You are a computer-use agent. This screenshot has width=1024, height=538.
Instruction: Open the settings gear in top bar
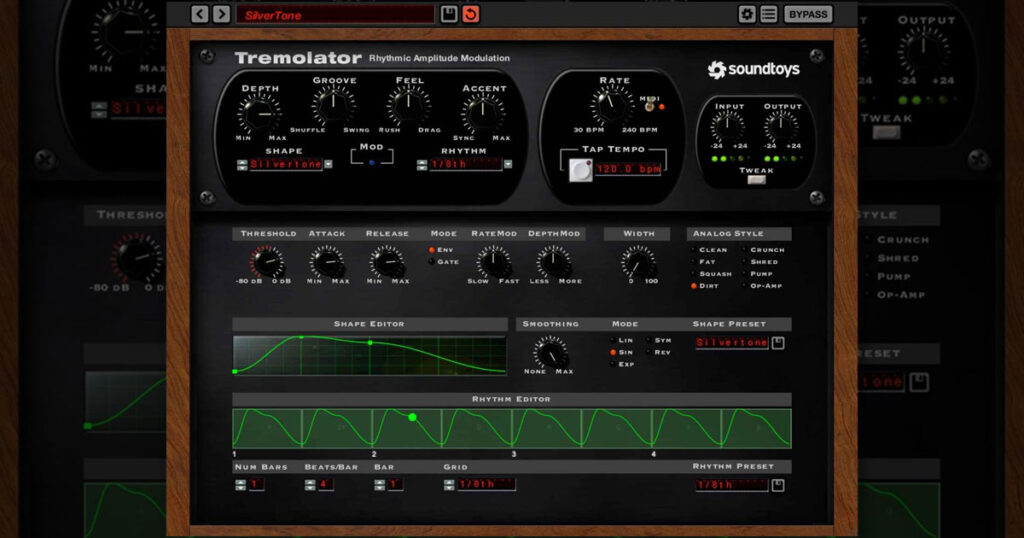[x=746, y=14]
